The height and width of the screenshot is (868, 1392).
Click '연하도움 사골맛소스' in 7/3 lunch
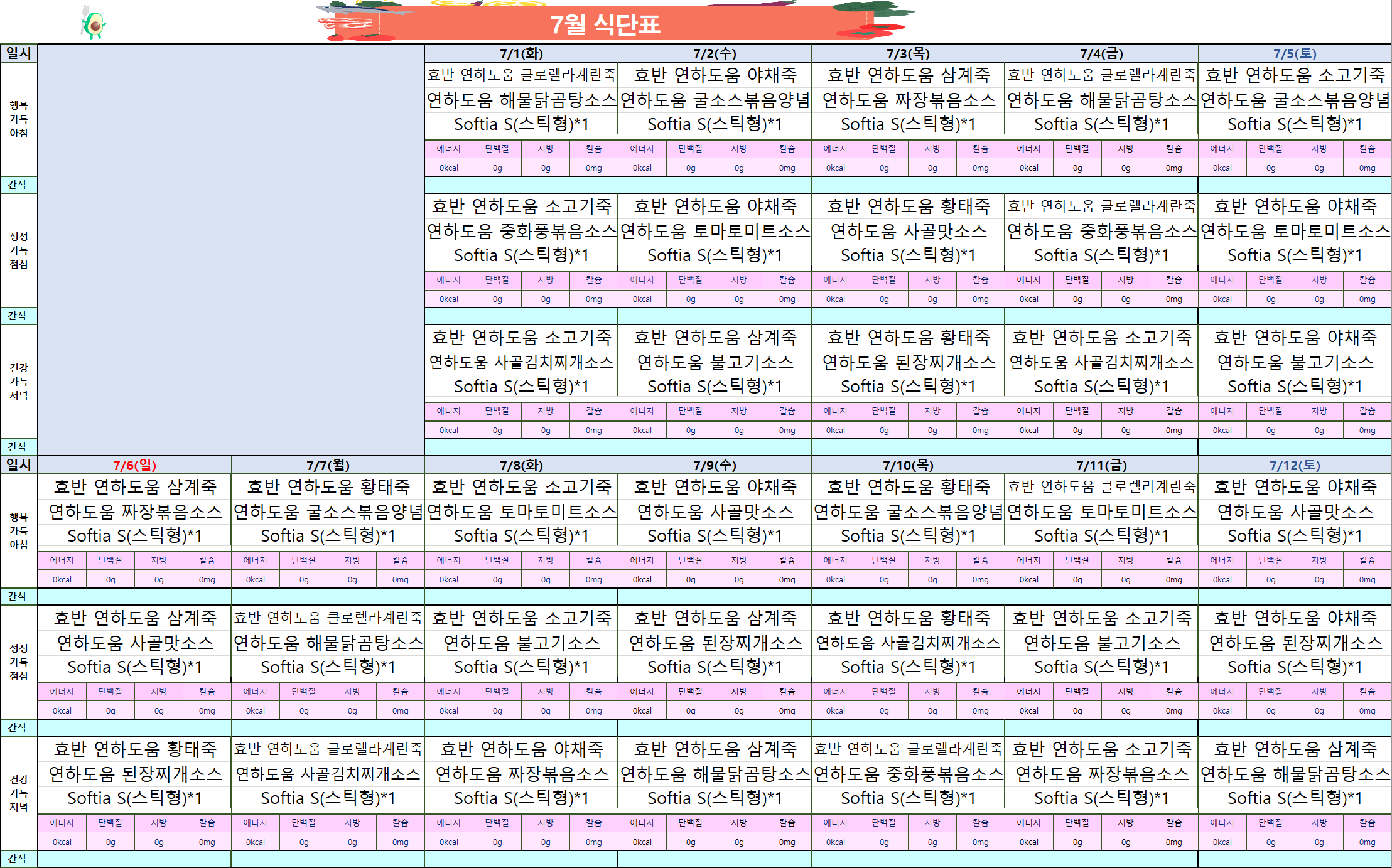coord(908,231)
